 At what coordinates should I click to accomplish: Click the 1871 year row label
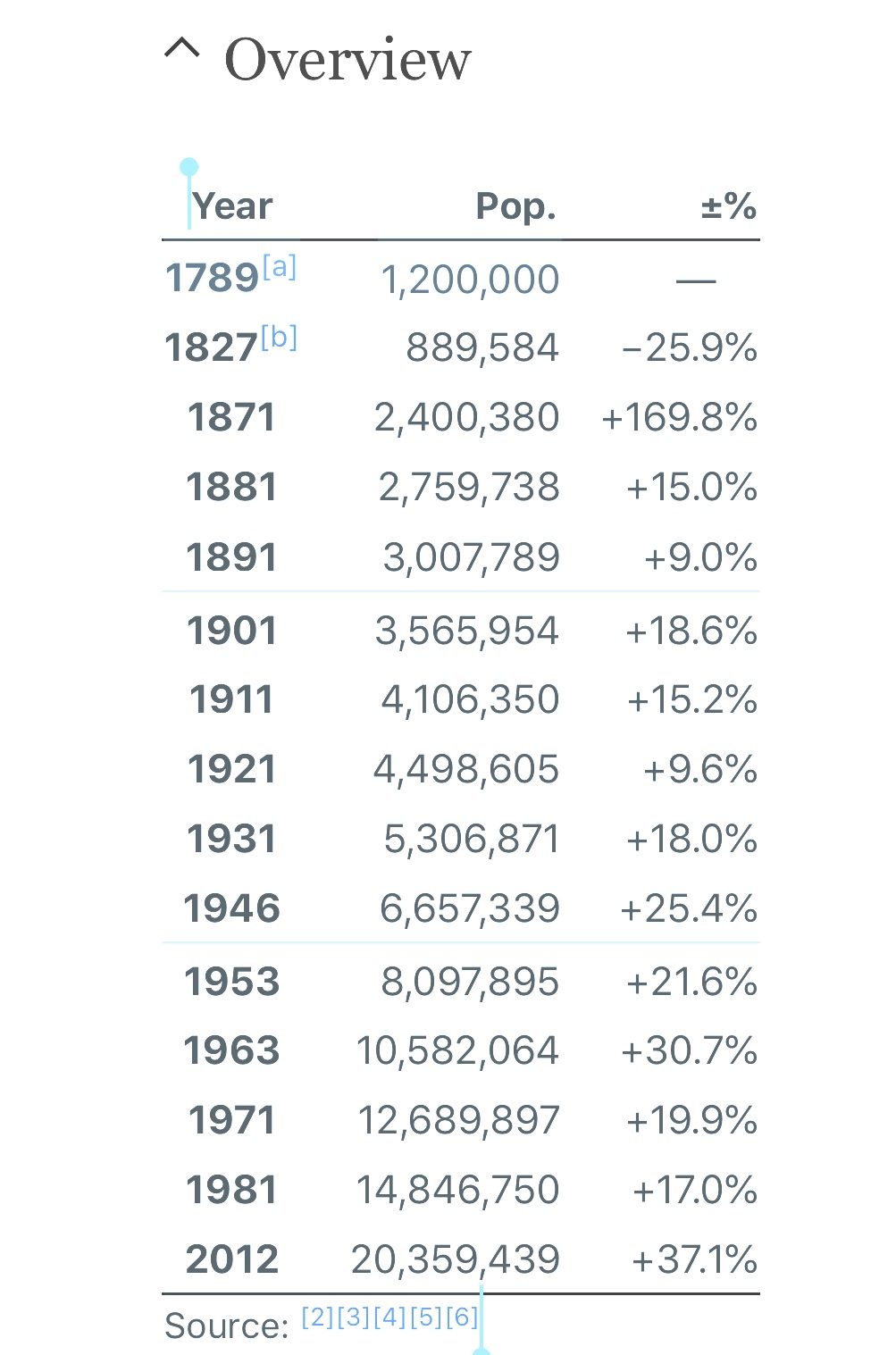pyautogui.click(x=231, y=417)
